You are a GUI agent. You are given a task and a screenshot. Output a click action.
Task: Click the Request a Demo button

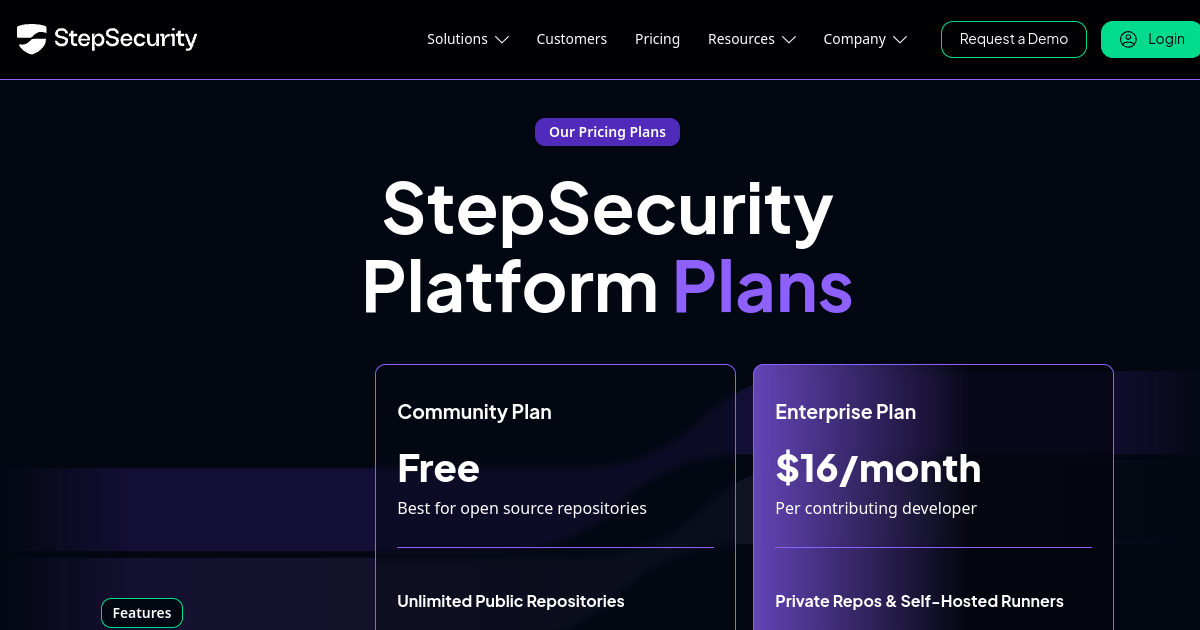coord(1013,39)
